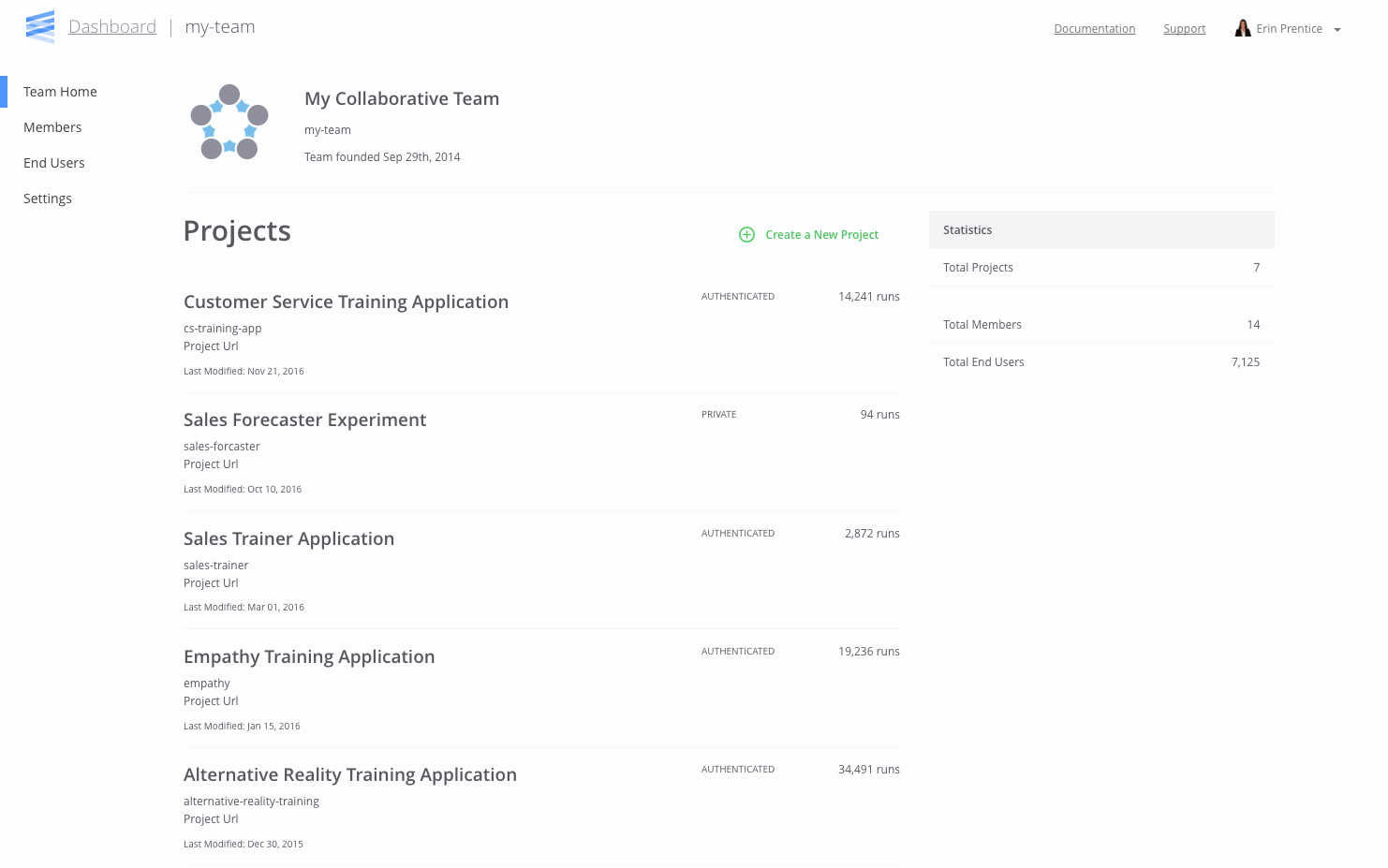Go to Members in sidebar
Image resolution: width=1388 pixels, height=868 pixels.
[52, 127]
